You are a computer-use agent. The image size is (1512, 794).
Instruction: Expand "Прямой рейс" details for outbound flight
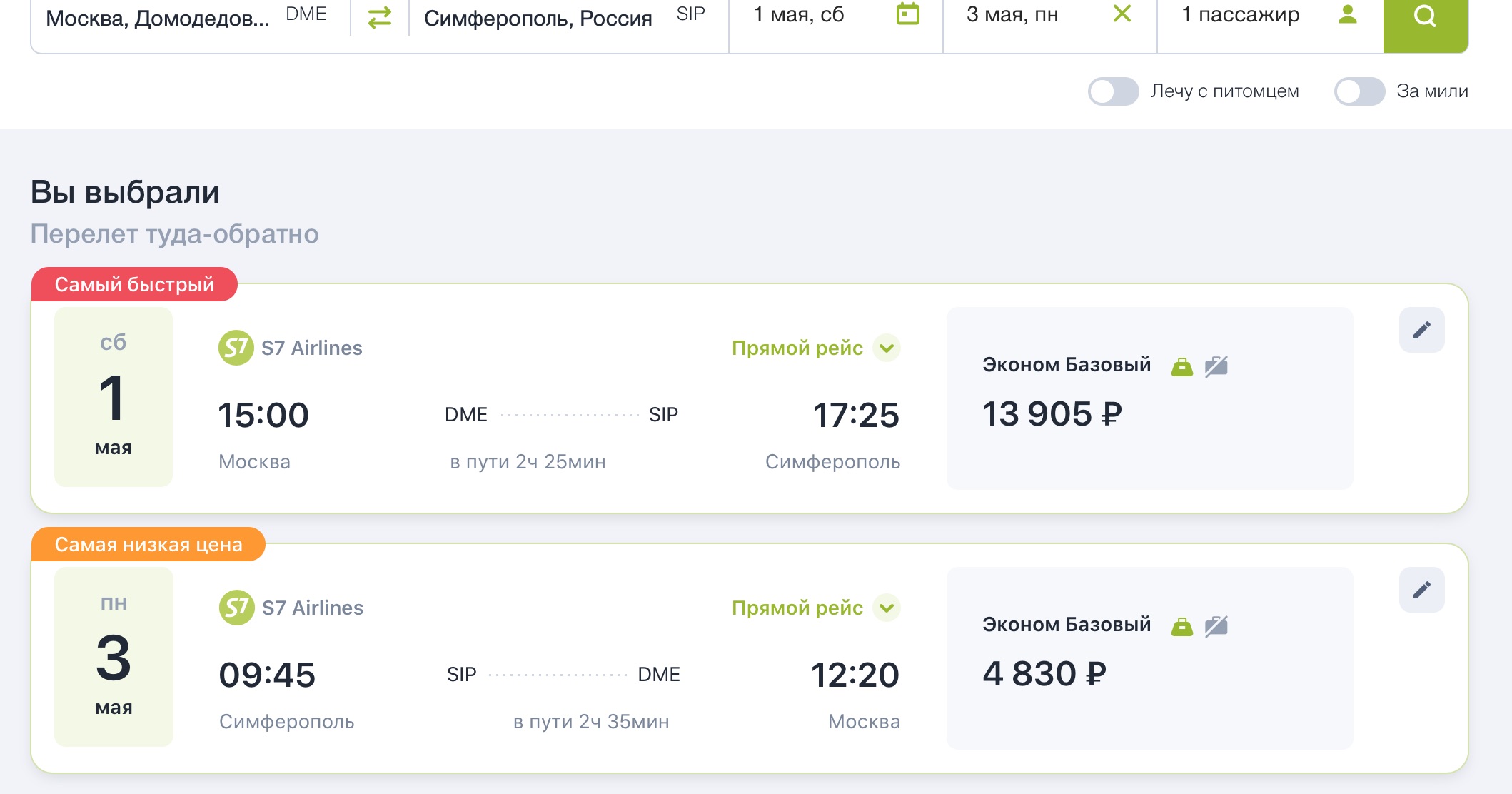887,348
